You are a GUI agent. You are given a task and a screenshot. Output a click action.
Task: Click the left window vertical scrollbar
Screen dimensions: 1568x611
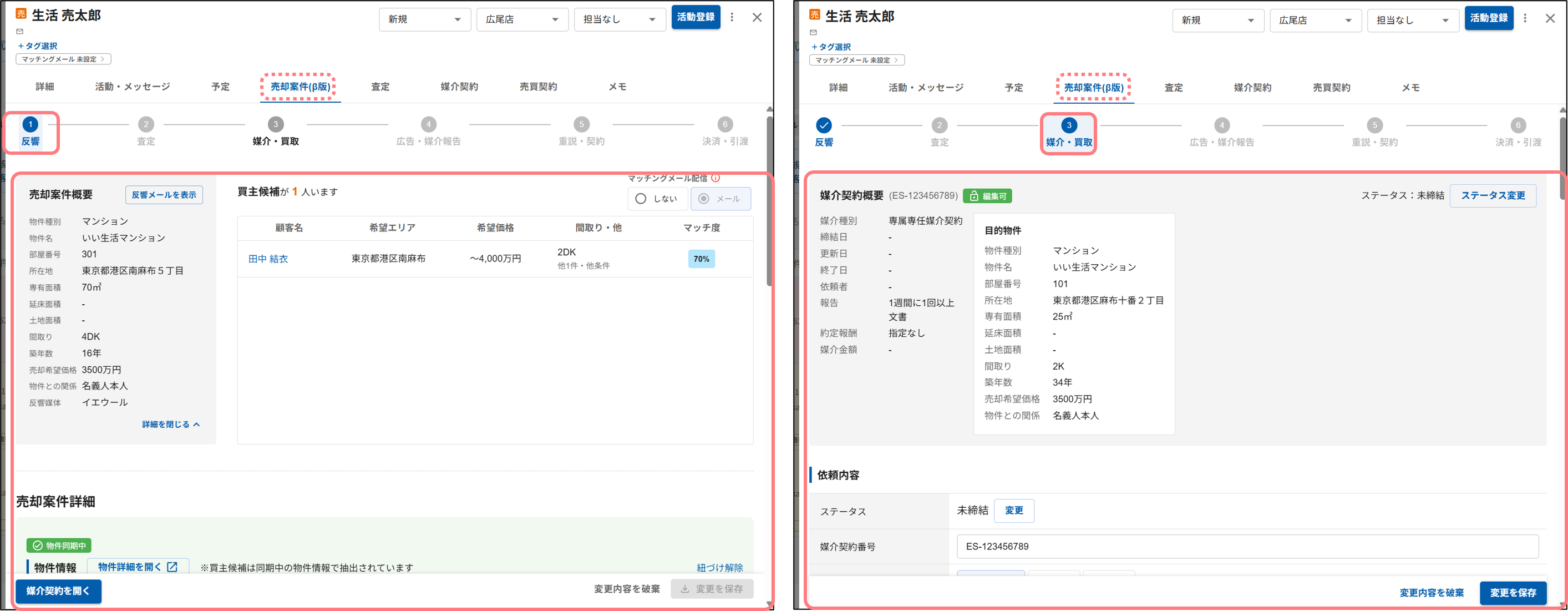769,201
